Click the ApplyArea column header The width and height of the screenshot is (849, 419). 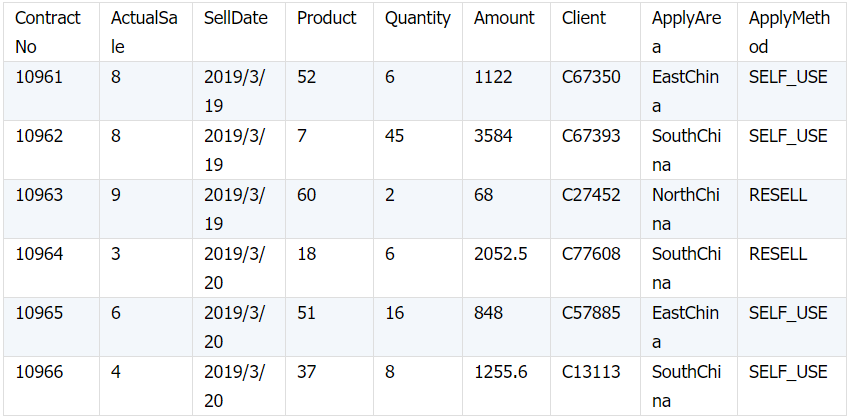[x=685, y=32]
